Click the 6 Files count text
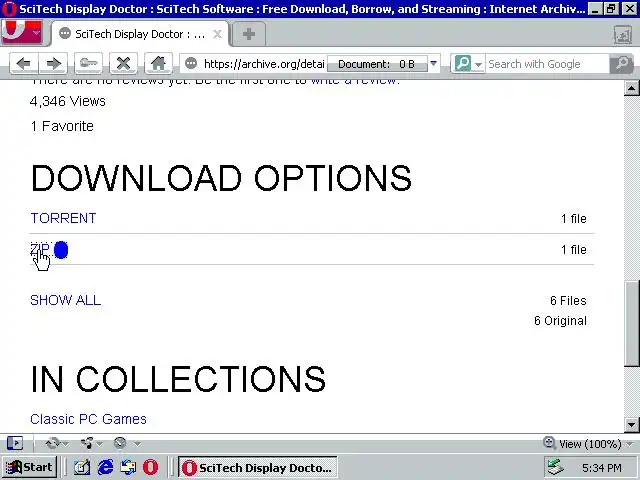 coord(568,301)
